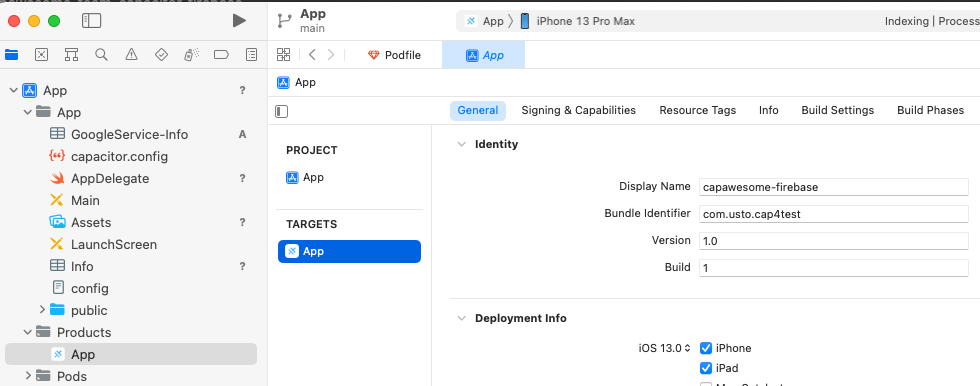Expand the public folder
This screenshot has height=386, width=980.
(42, 310)
